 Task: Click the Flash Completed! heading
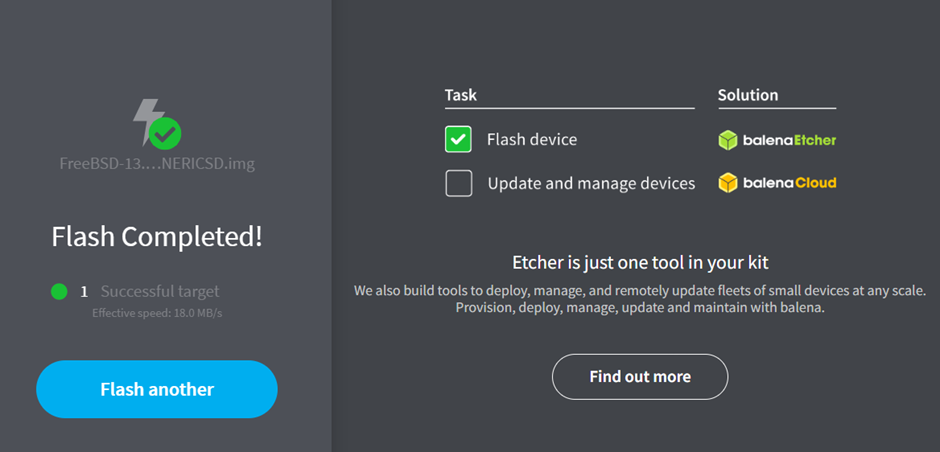157,237
